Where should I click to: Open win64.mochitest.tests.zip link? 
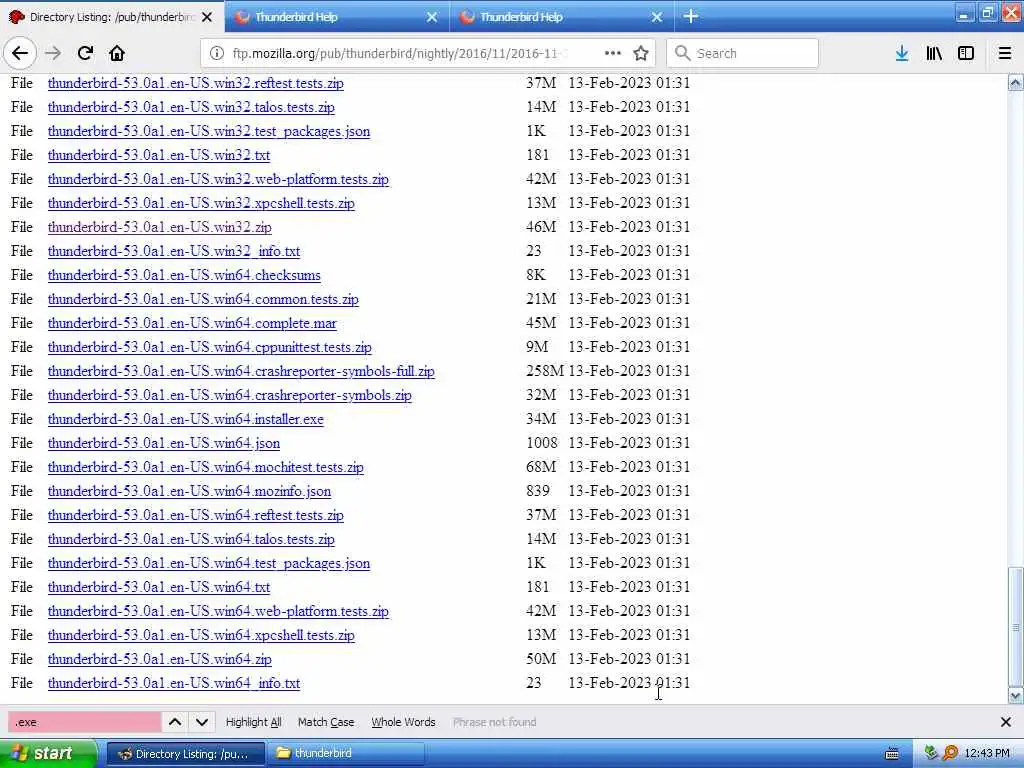point(206,468)
